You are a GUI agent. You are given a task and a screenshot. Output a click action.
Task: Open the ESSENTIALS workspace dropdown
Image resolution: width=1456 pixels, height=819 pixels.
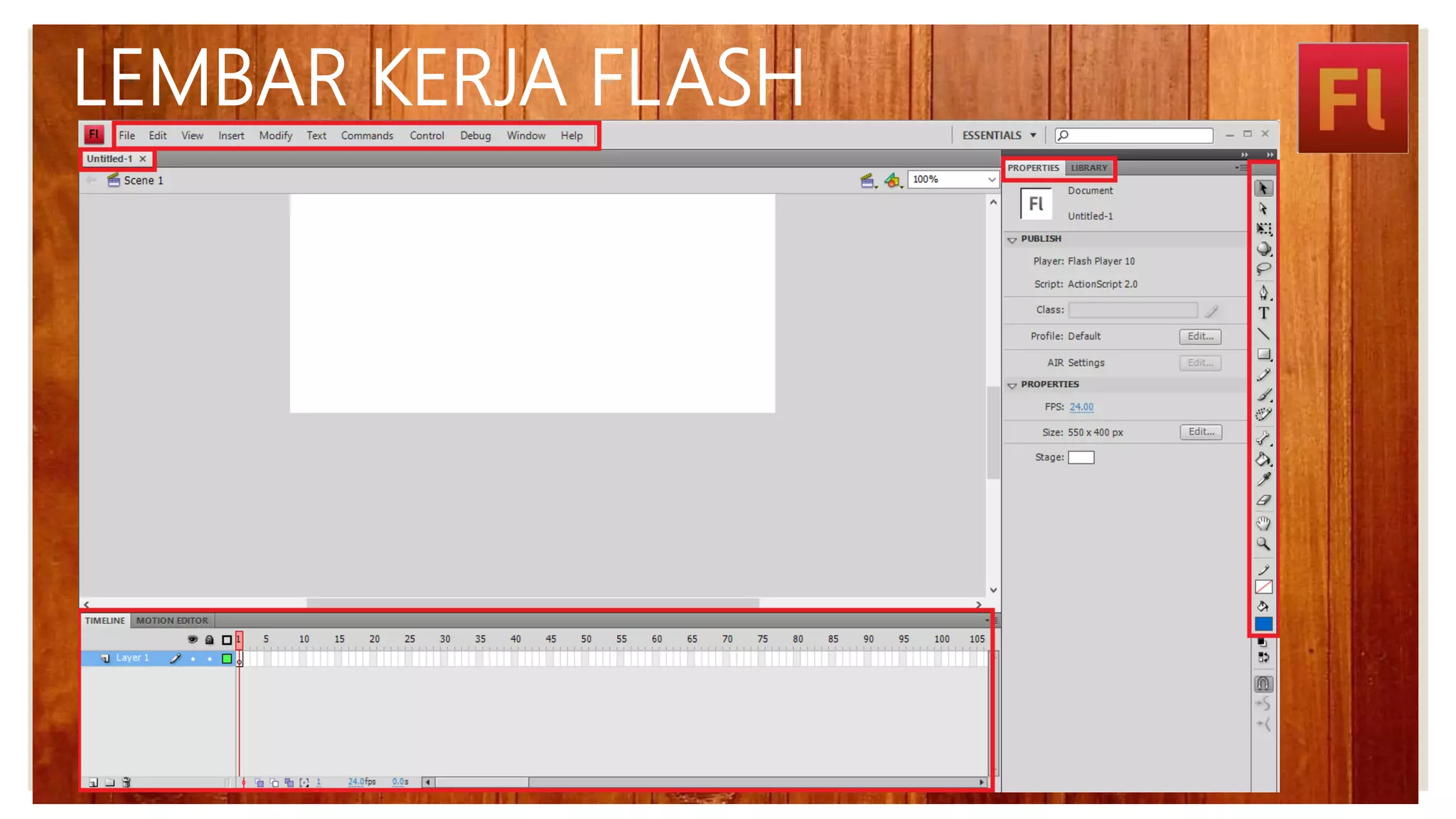[x=999, y=135]
